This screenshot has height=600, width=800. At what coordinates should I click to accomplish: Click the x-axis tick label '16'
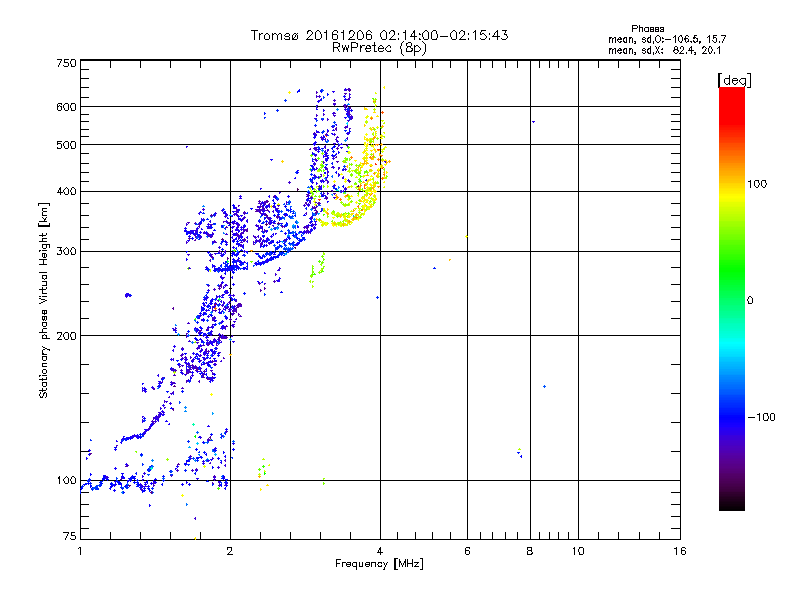tap(680, 551)
